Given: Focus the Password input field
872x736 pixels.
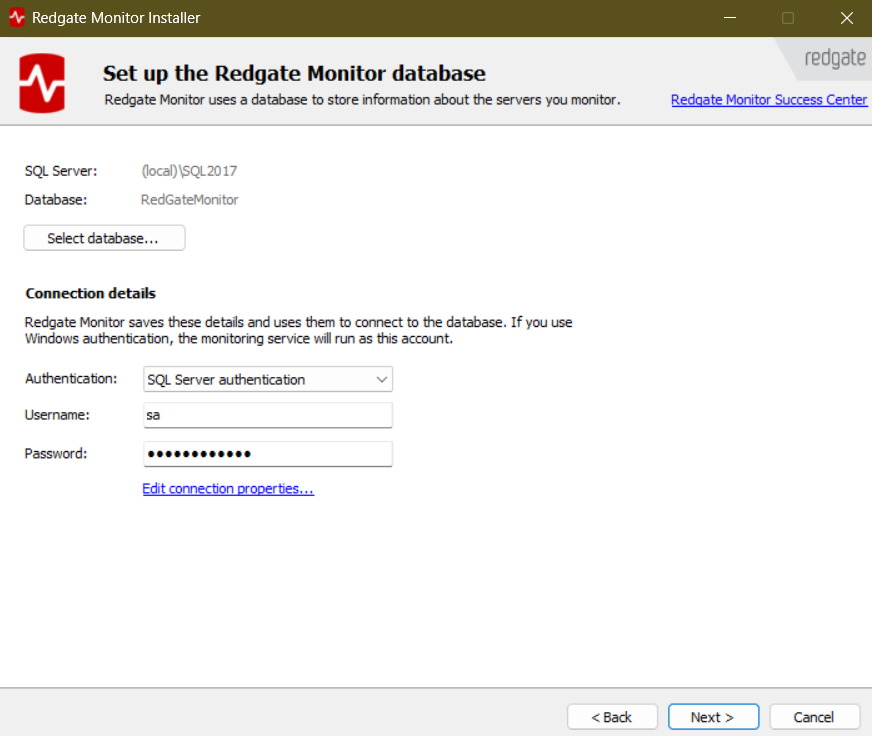Looking at the screenshot, I should tap(268, 454).
